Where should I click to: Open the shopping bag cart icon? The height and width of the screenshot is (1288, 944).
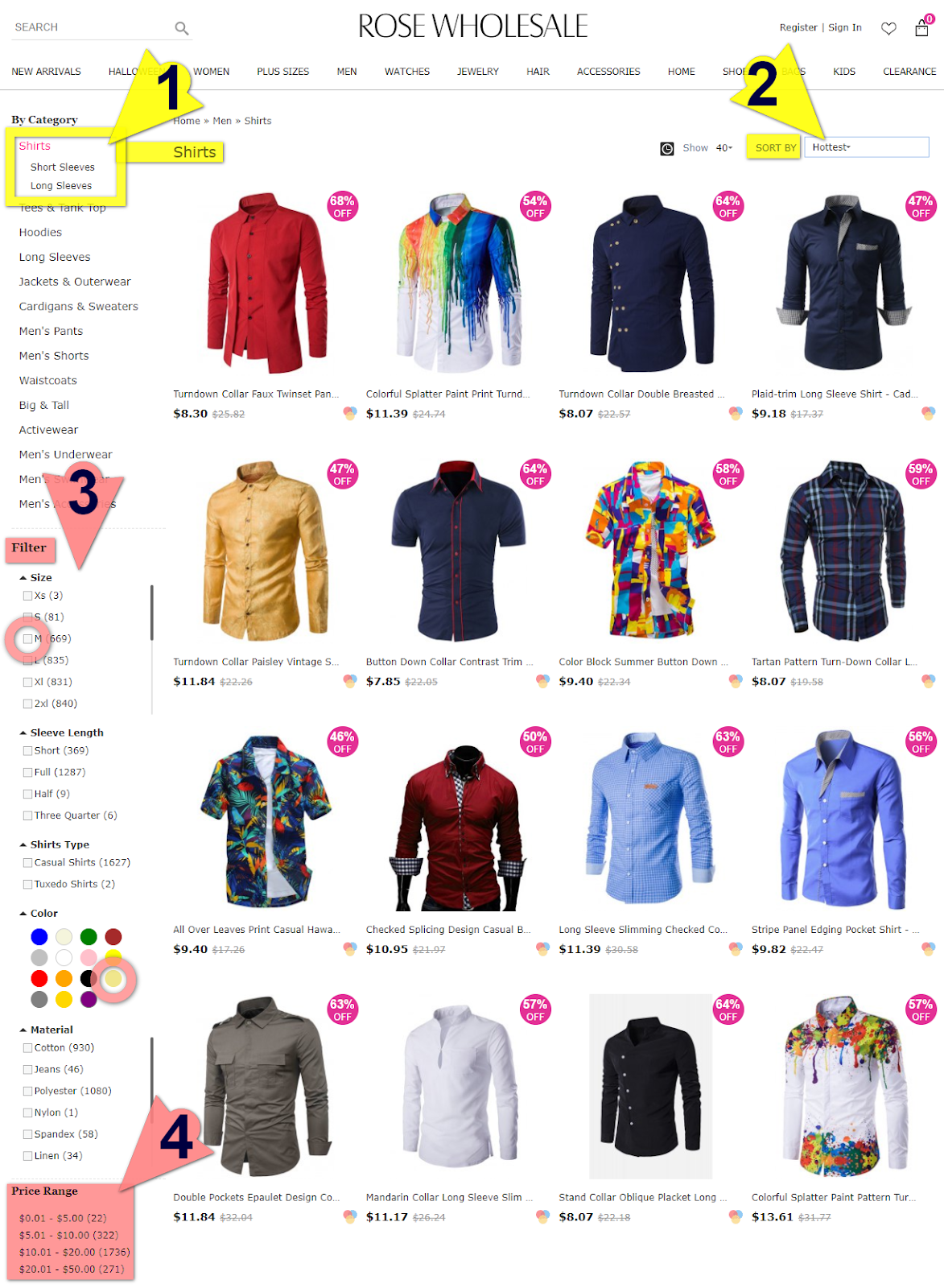coord(922,28)
